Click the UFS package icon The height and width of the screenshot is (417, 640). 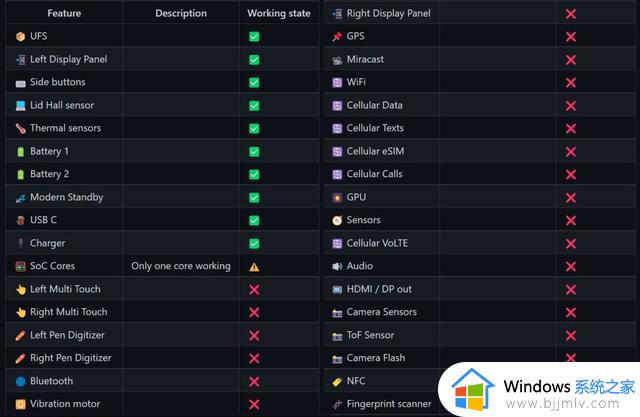click(x=20, y=37)
